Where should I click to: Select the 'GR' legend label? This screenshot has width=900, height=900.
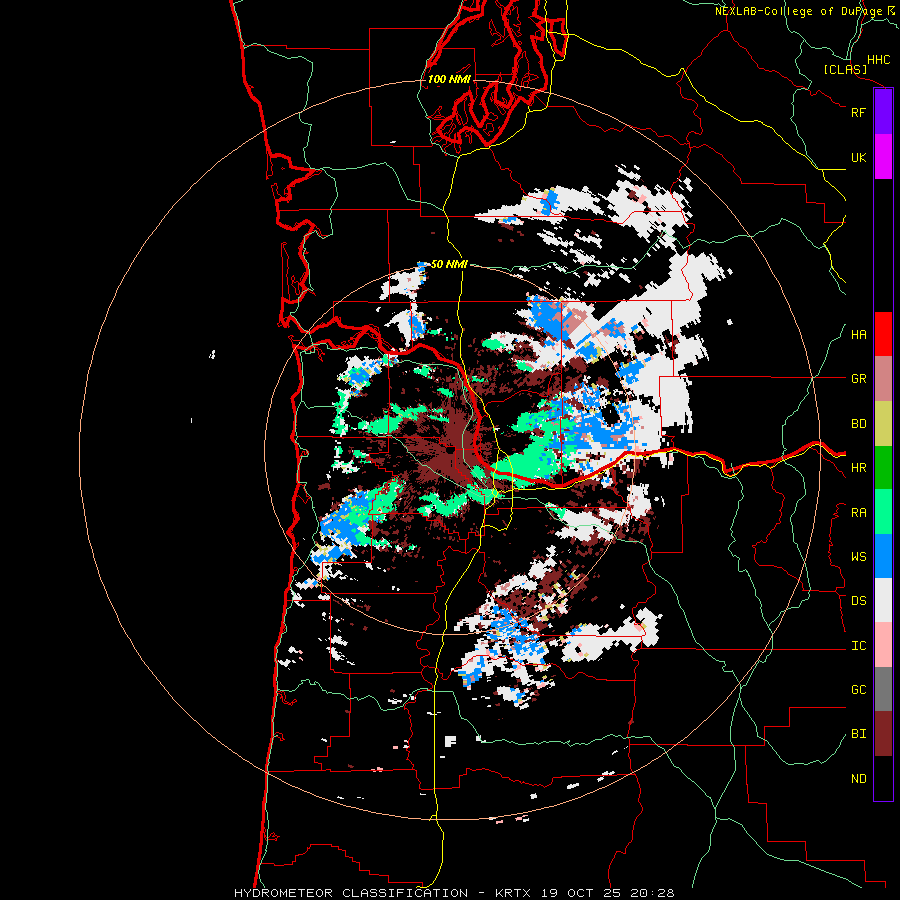[x=858, y=379]
